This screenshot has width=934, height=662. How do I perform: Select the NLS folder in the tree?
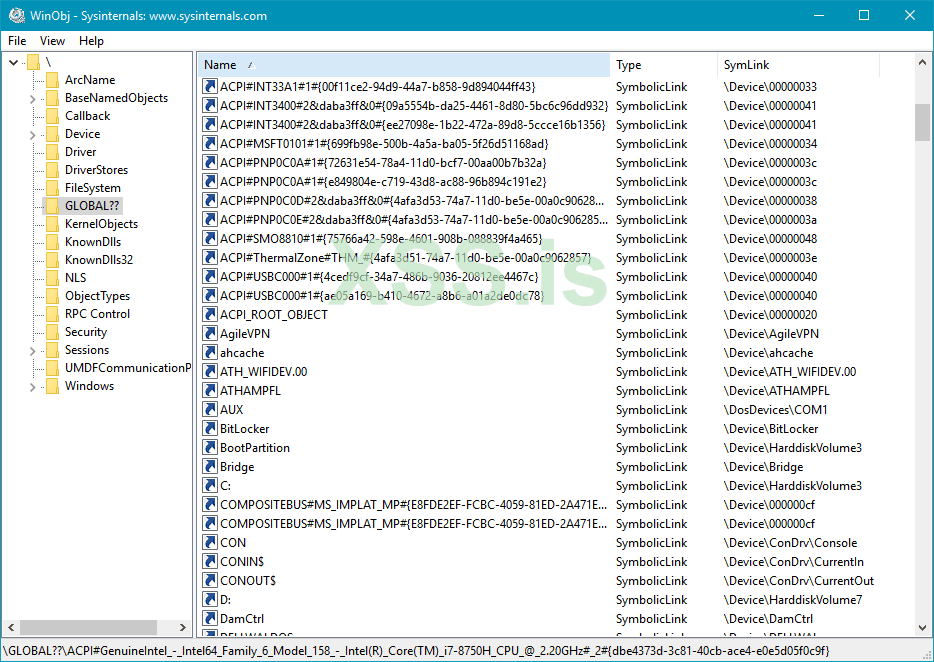click(76, 278)
